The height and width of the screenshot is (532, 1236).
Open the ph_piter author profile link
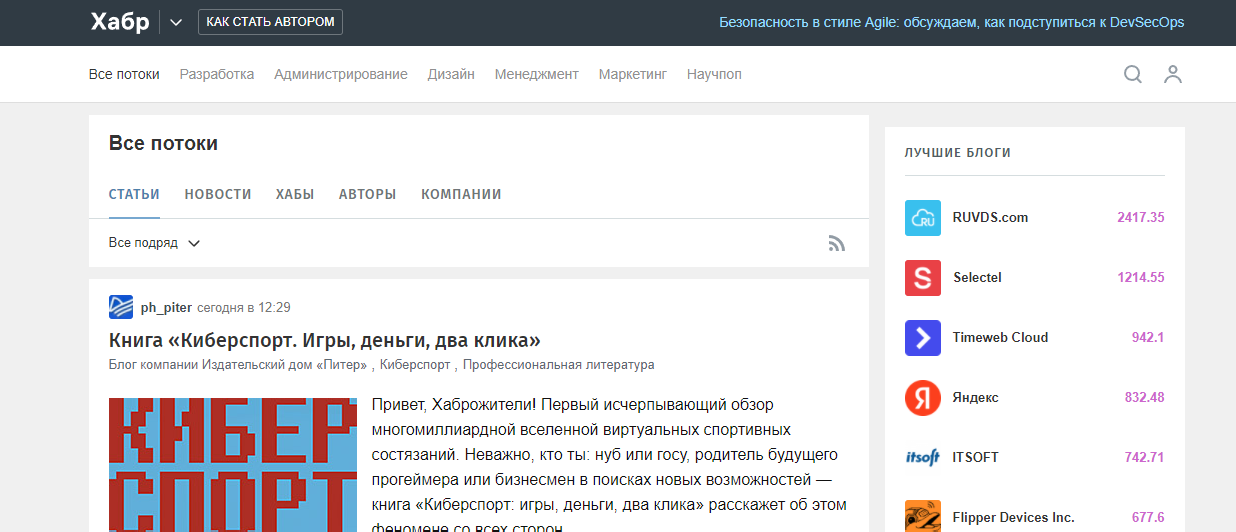point(166,307)
